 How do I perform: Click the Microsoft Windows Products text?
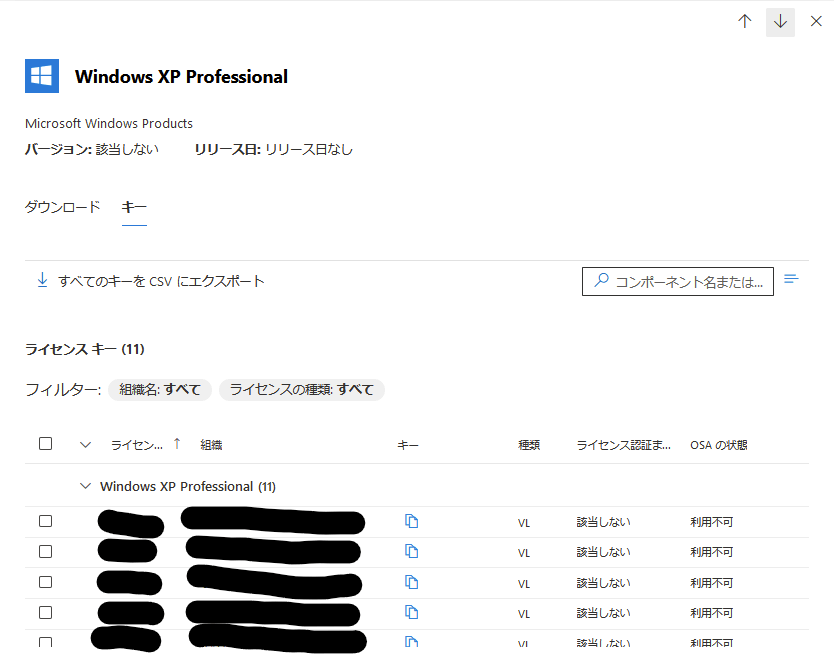pyautogui.click(x=109, y=123)
